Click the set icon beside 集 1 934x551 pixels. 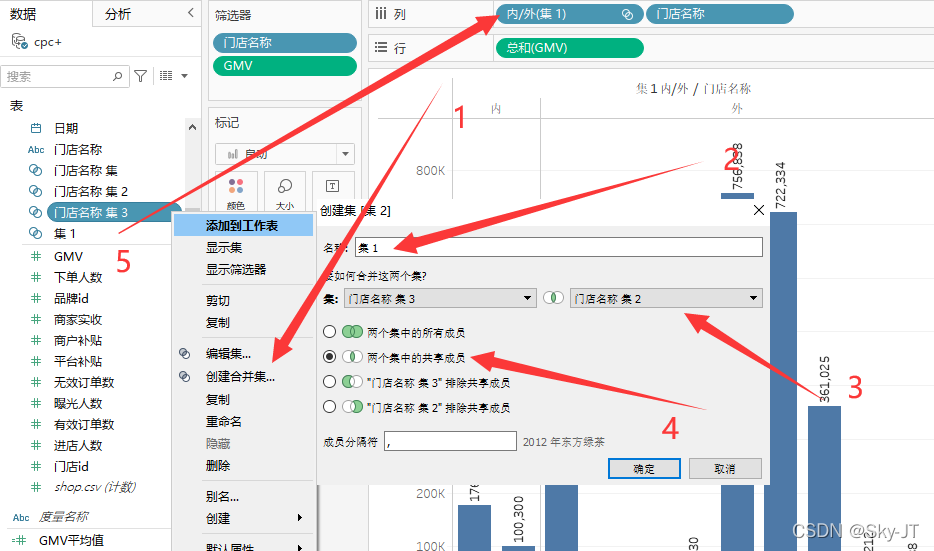pyautogui.click(x=36, y=234)
